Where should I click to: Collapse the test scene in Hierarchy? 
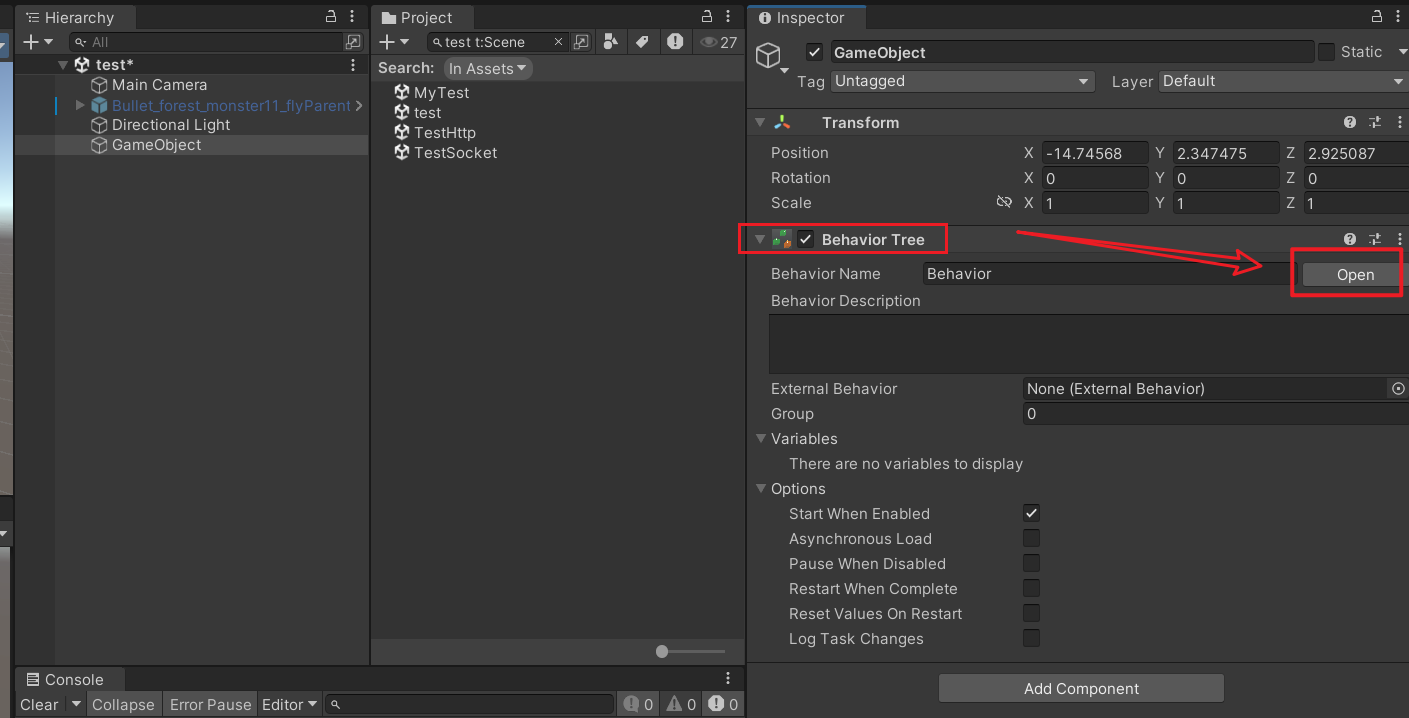63,65
